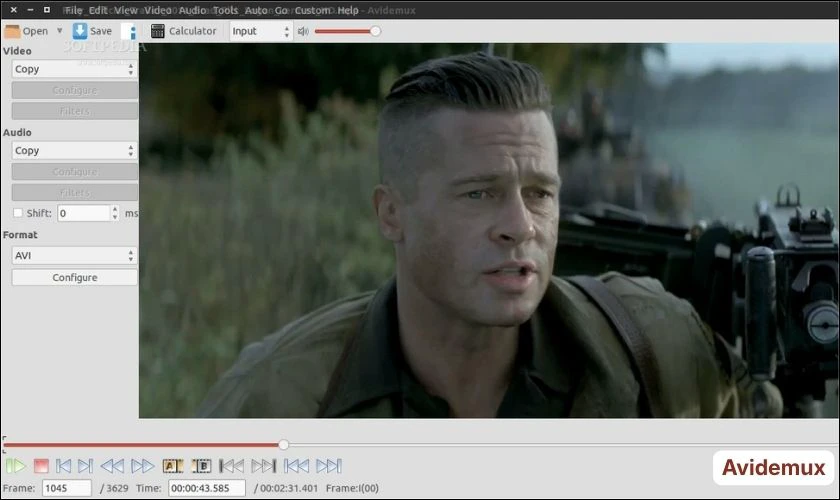This screenshot has height=500, width=840.
Task: Click the video preview frame
Action: tap(489, 230)
